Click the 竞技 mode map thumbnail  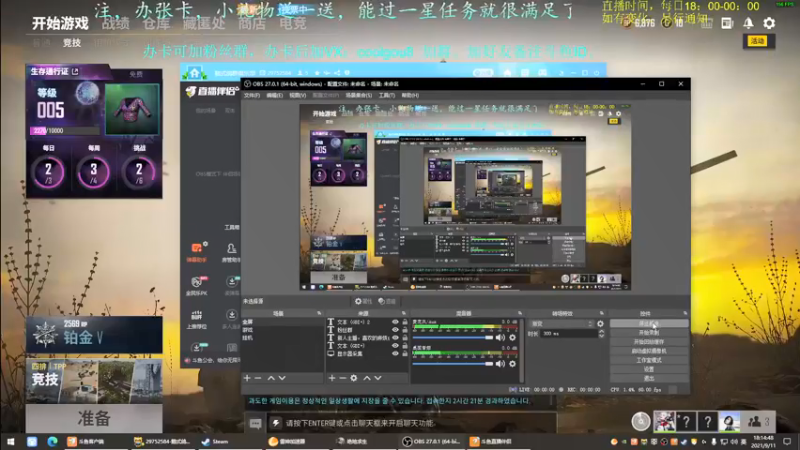[94, 381]
